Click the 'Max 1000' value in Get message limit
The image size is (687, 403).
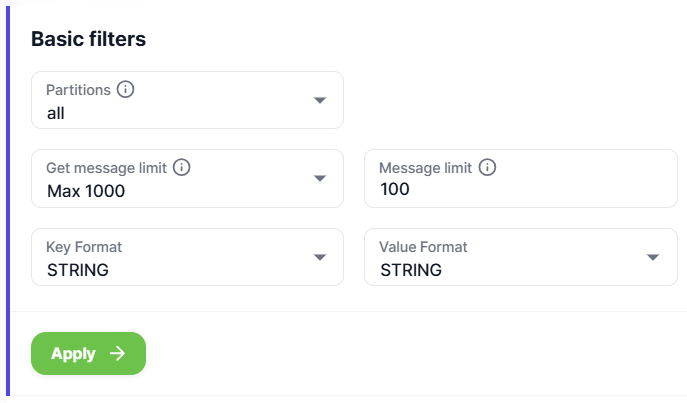click(86, 191)
